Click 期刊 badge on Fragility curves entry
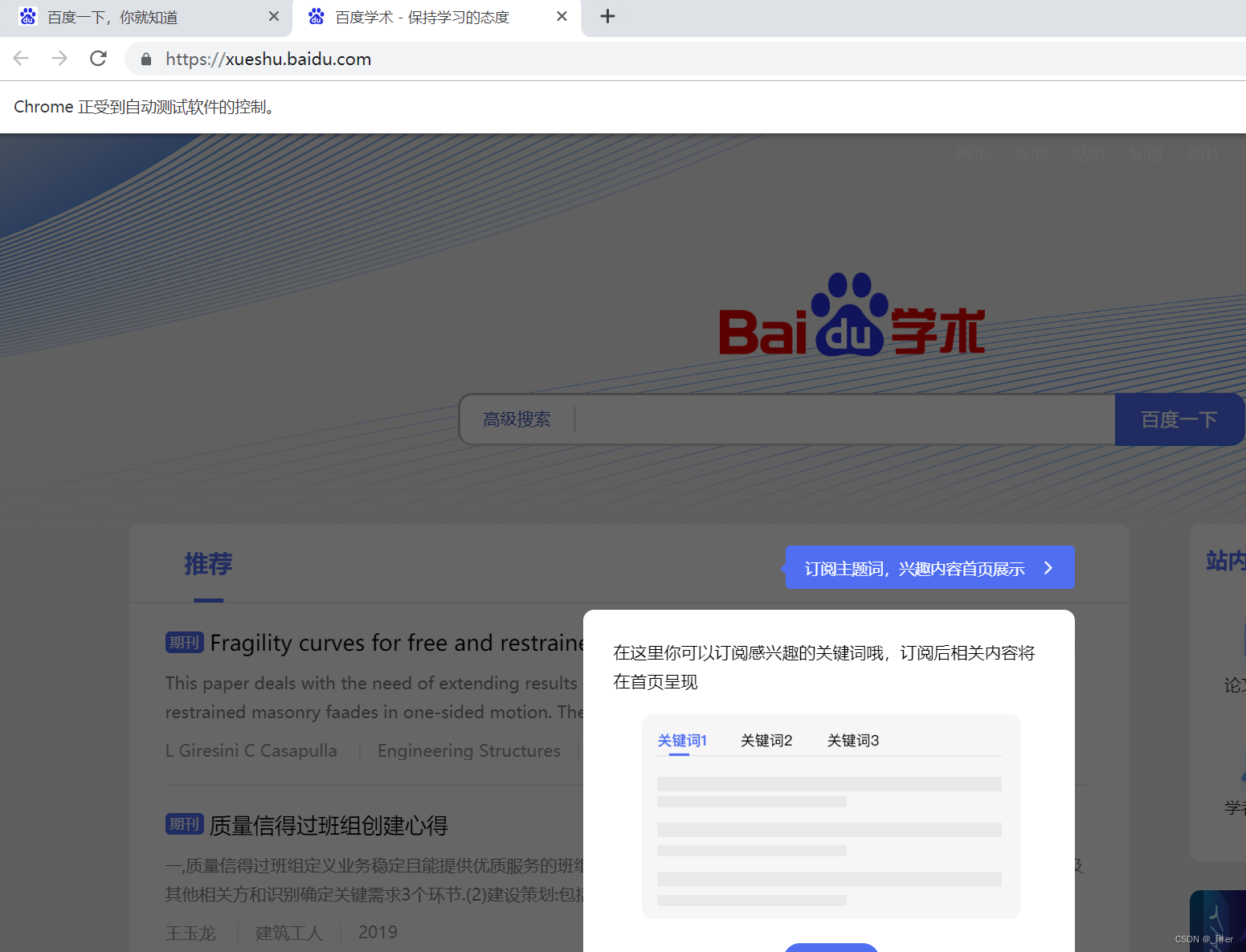1246x952 pixels. (185, 643)
